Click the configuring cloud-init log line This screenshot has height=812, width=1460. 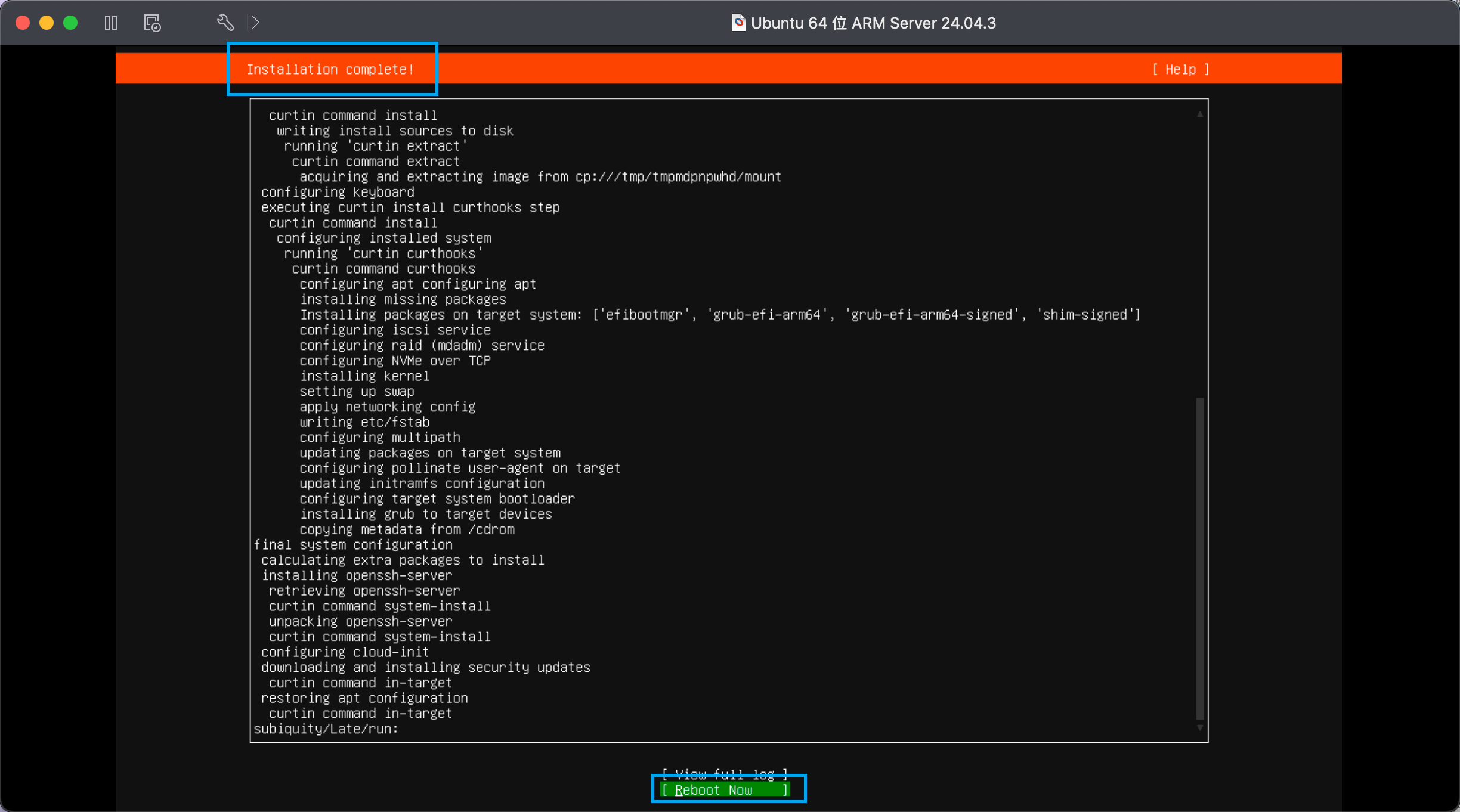click(x=345, y=652)
